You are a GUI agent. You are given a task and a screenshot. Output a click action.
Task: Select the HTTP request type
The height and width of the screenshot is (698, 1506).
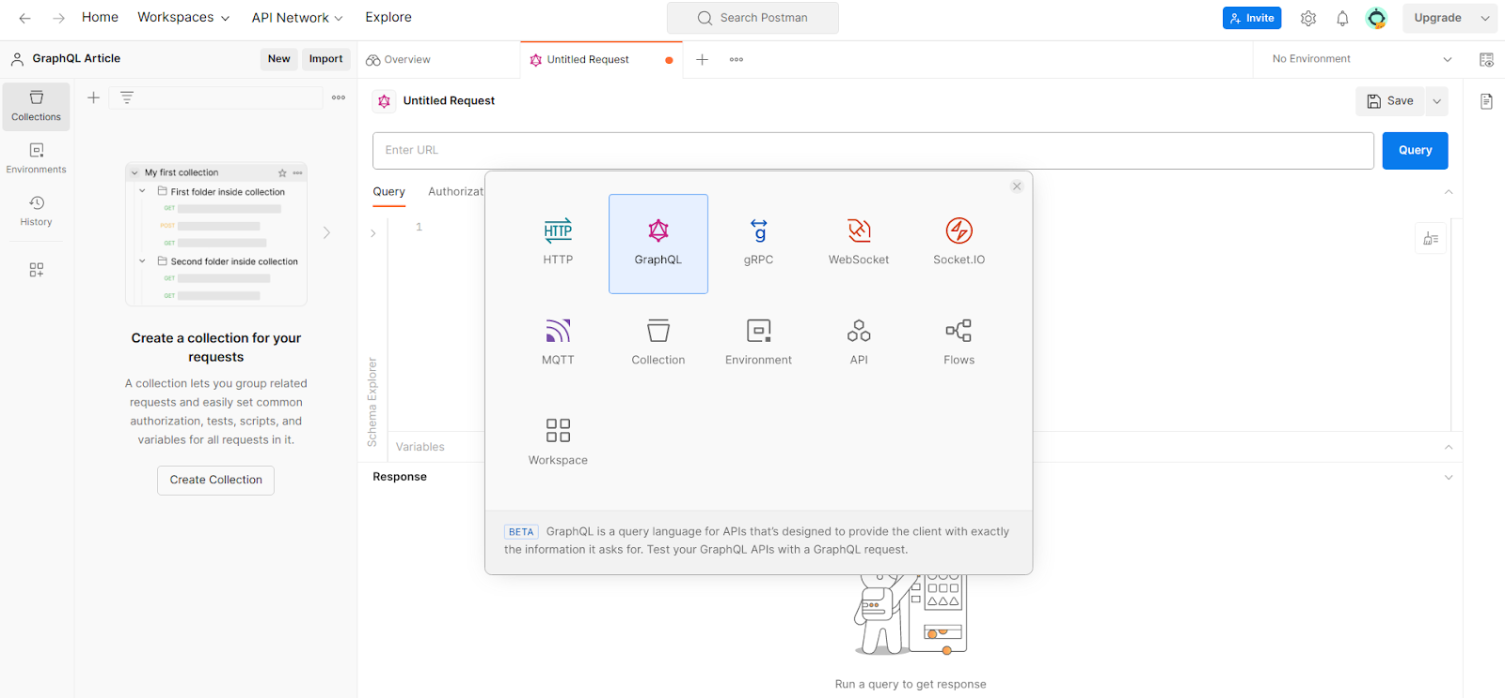[558, 243]
